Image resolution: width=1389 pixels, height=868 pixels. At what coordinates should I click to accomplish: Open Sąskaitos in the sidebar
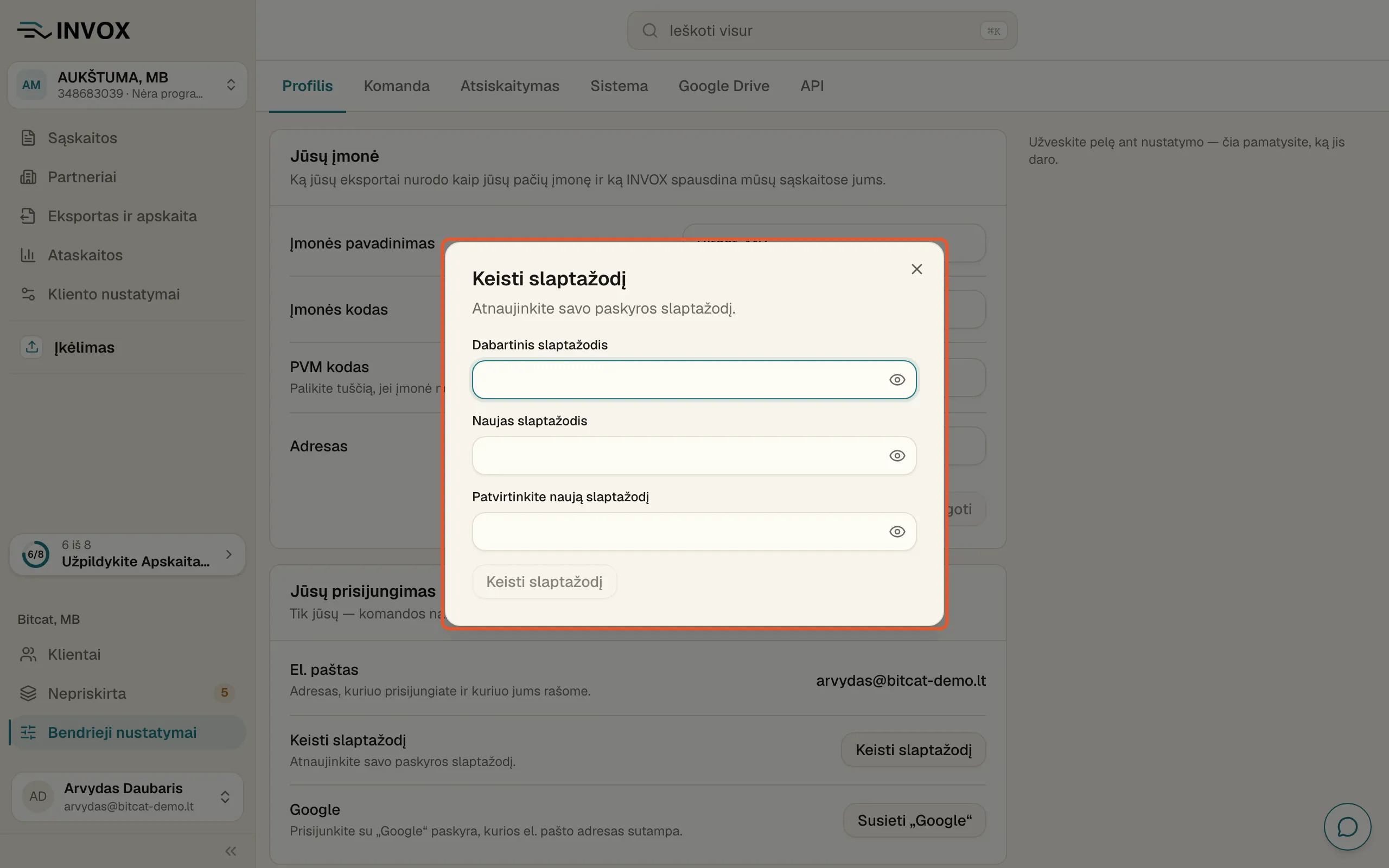[128, 138]
